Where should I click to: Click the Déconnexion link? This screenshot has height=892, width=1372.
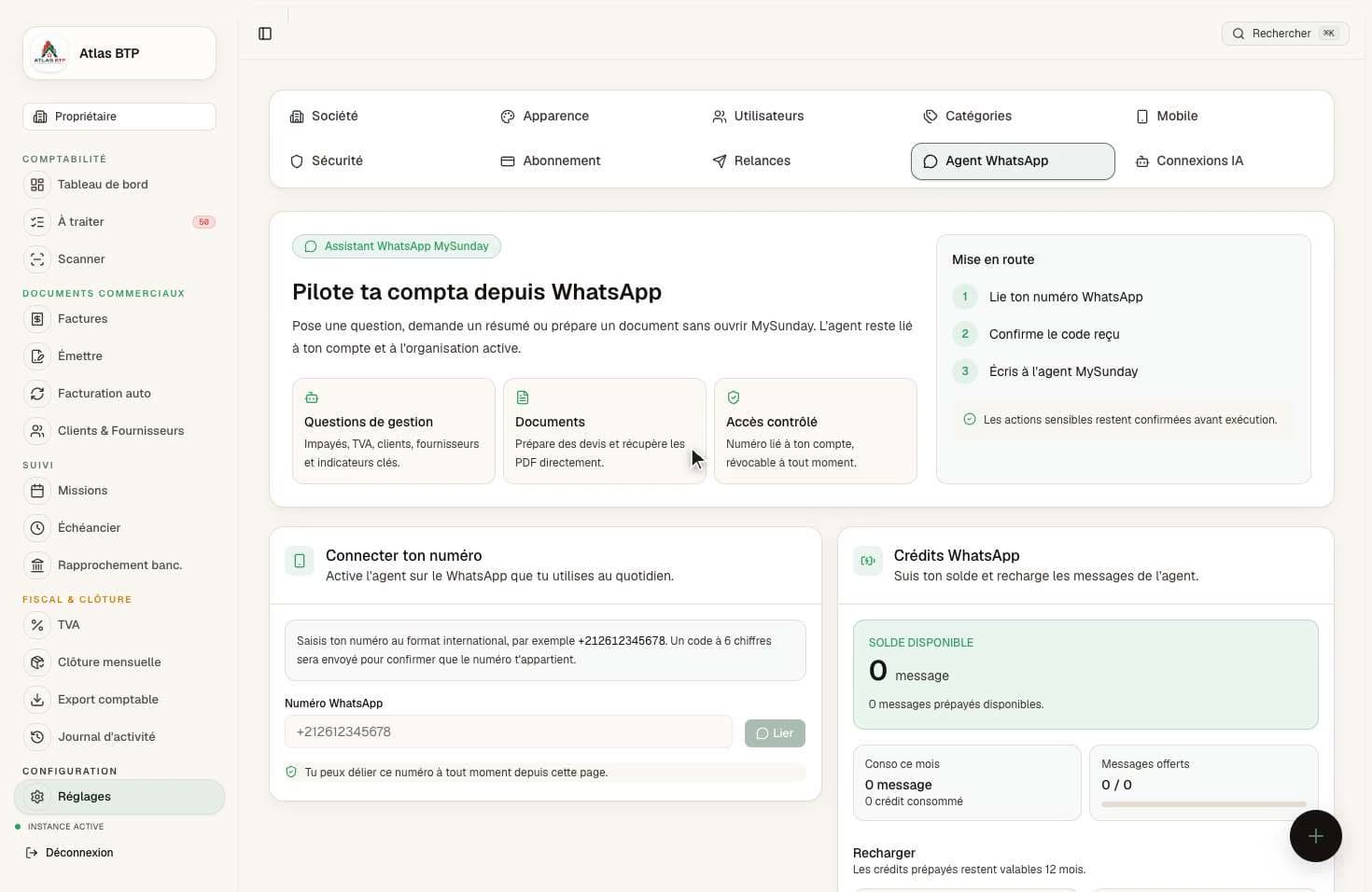pyautogui.click(x=69, y=853)
